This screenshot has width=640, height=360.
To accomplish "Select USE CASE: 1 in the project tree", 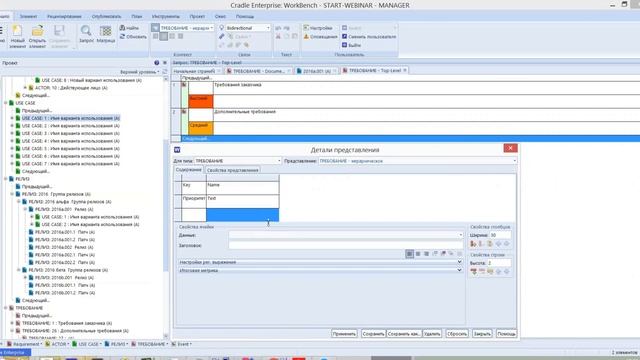I will coord(71,118).
